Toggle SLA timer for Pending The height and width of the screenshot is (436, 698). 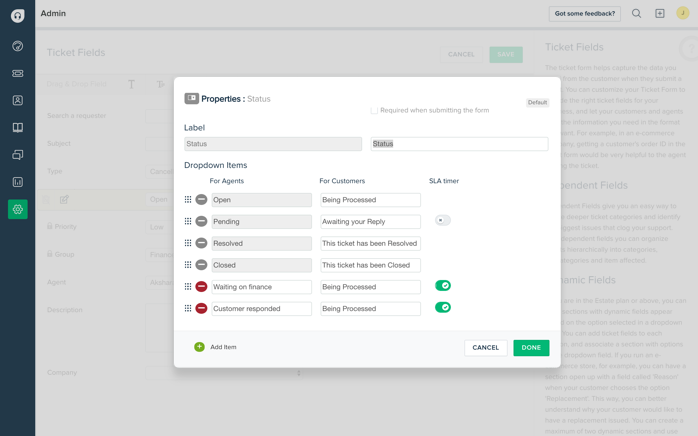[x=442, y=220]
